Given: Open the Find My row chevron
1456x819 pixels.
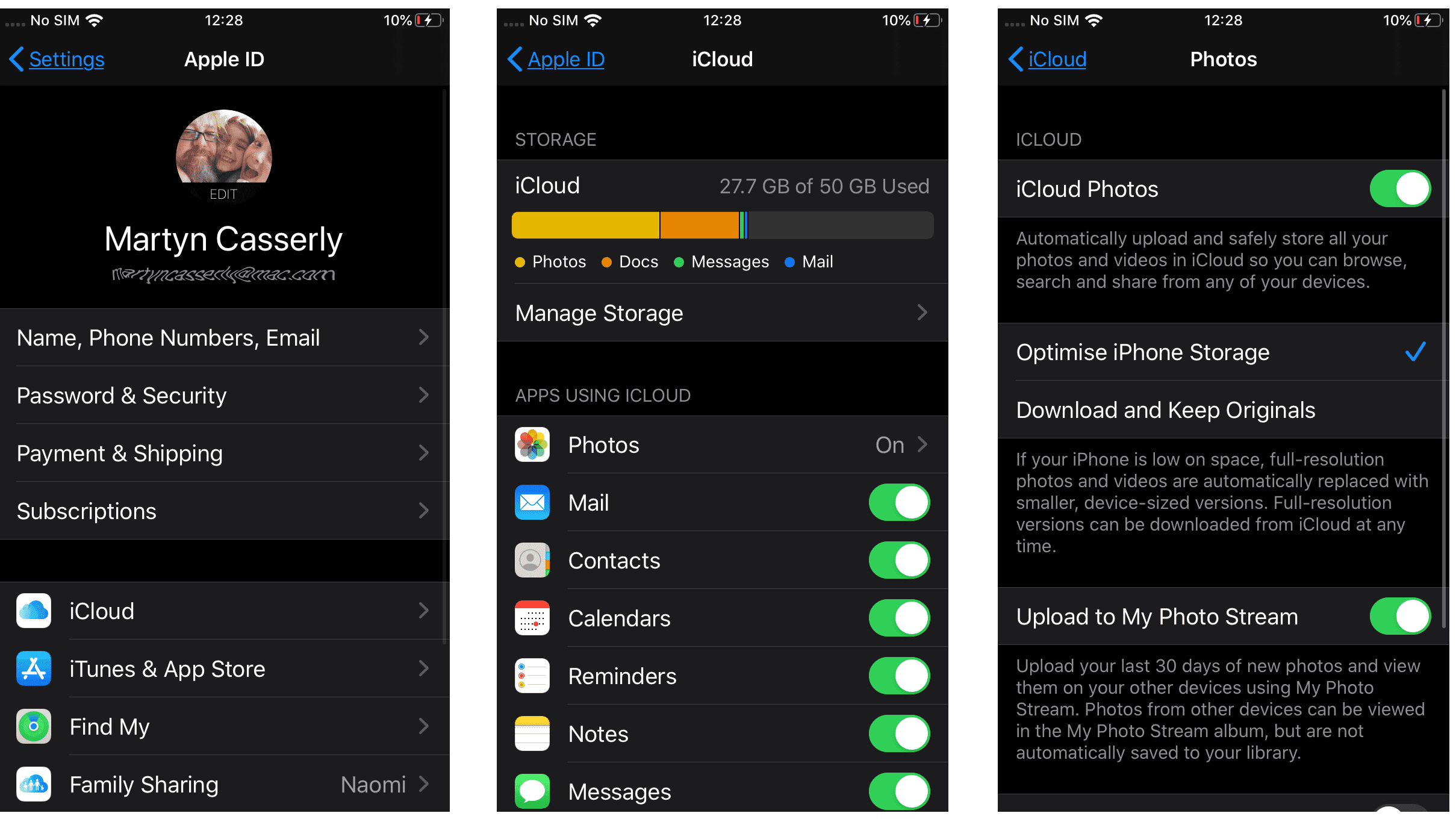Looking at the screenshot, I should pyautogui.click(x=424, y=726).
